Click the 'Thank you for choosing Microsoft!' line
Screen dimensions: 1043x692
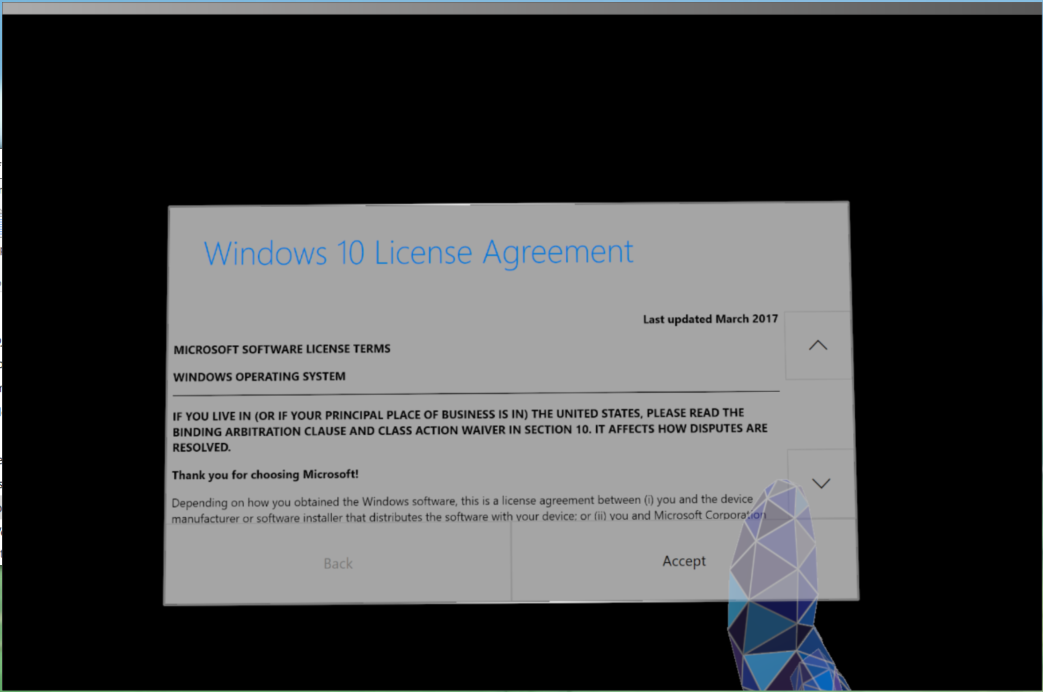(265, 474)
